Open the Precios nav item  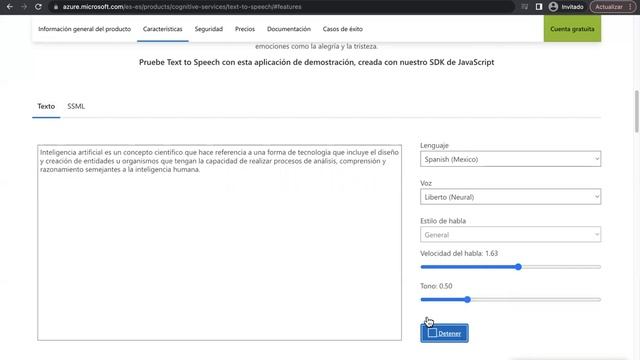245,29
